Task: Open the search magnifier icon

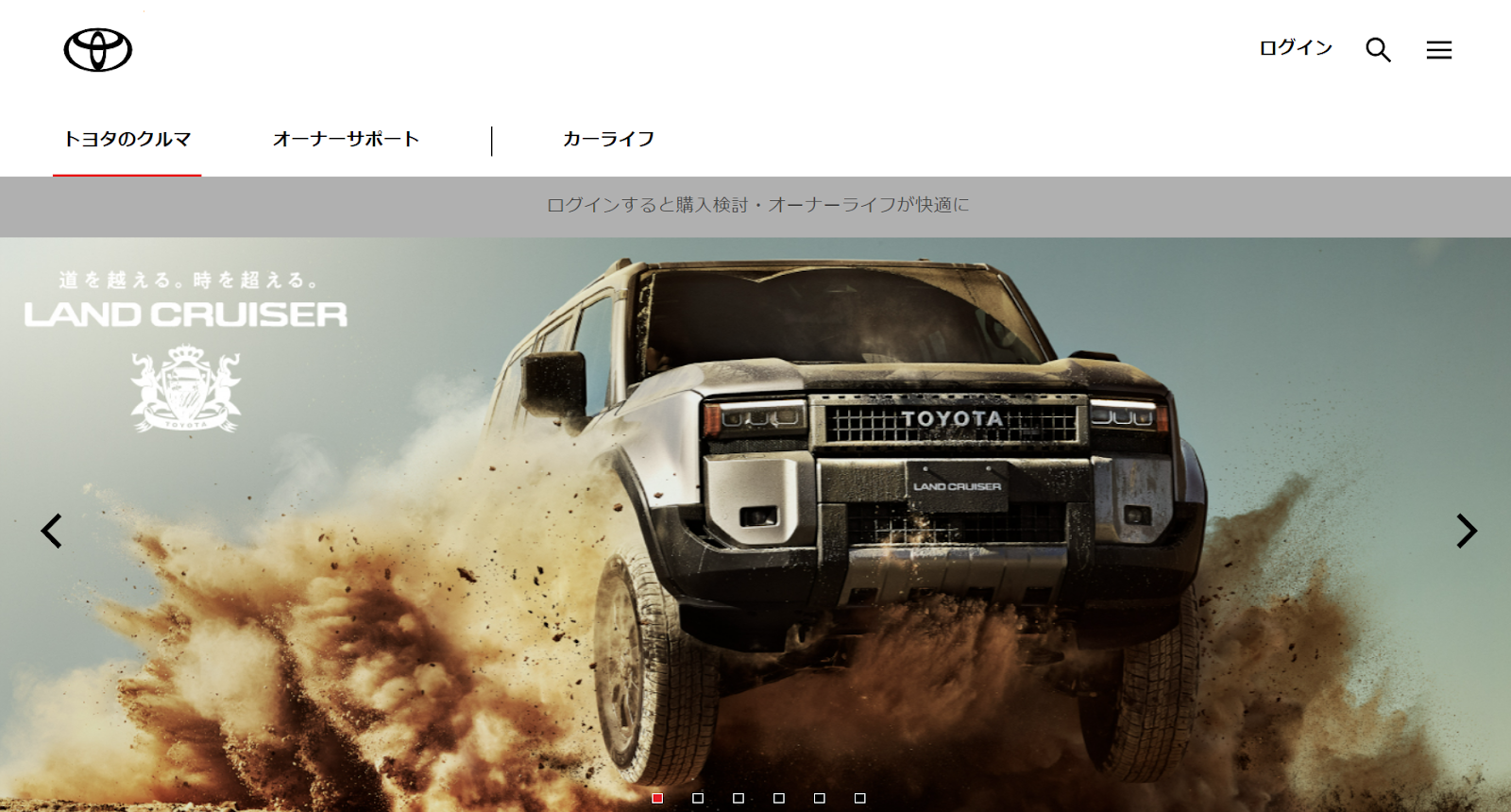Action: (1378, 50)
